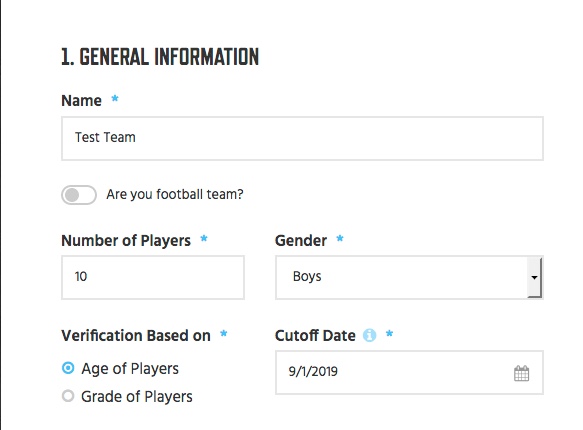This screenshot has height=430, width=583.
Task: Open the Gender dropdown arrow
Action: tap(534, 277)
